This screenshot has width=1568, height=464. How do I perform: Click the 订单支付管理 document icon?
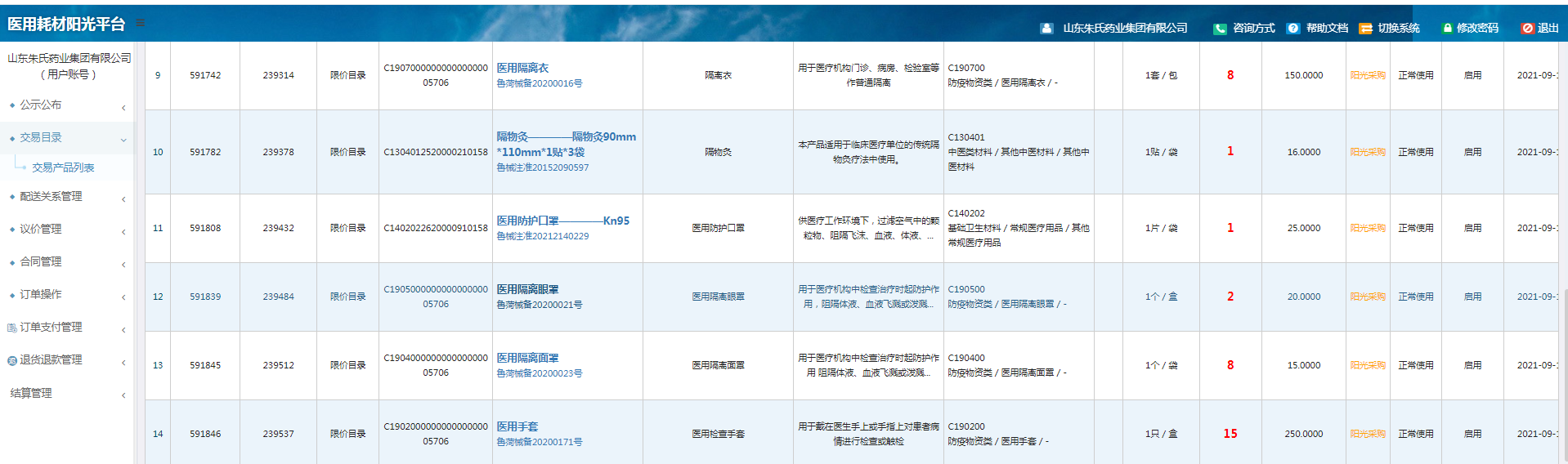12,328
